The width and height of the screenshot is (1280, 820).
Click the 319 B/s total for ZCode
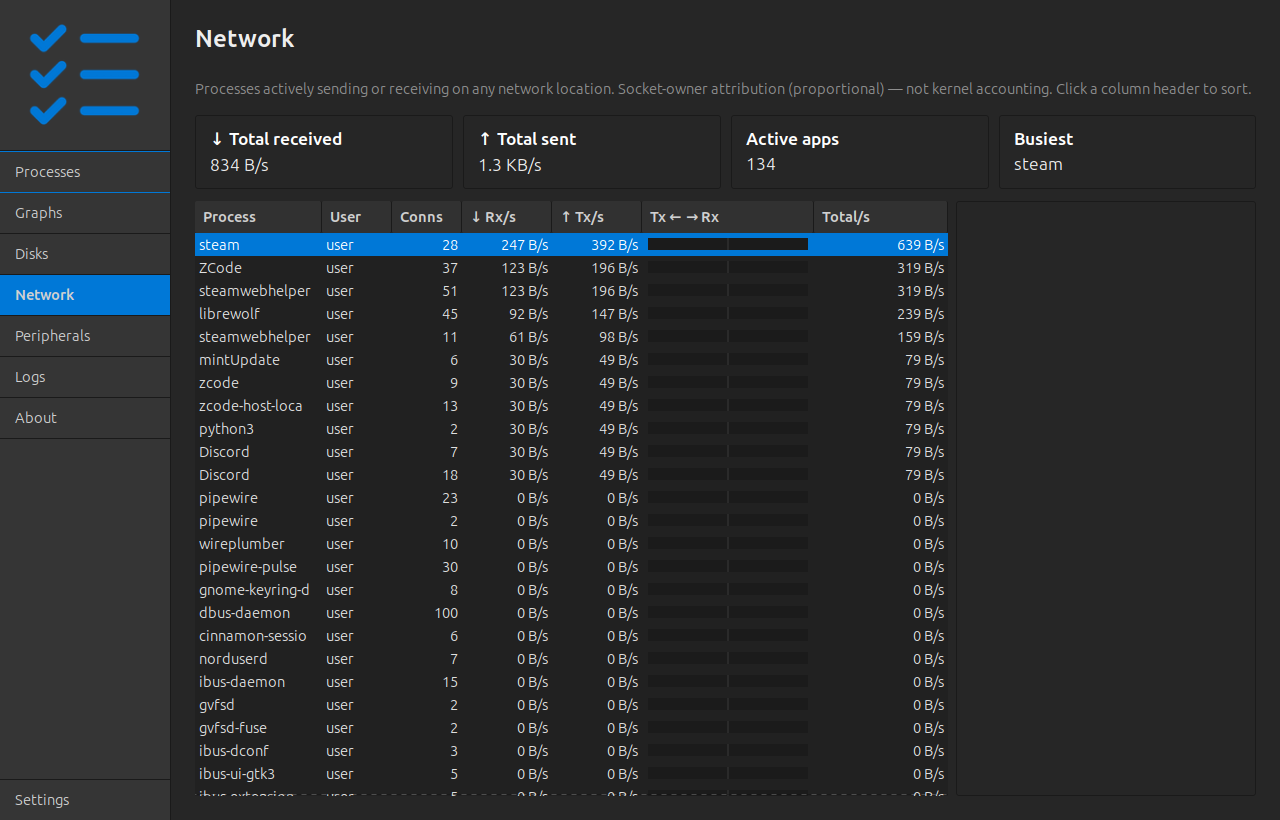point(921,268)
